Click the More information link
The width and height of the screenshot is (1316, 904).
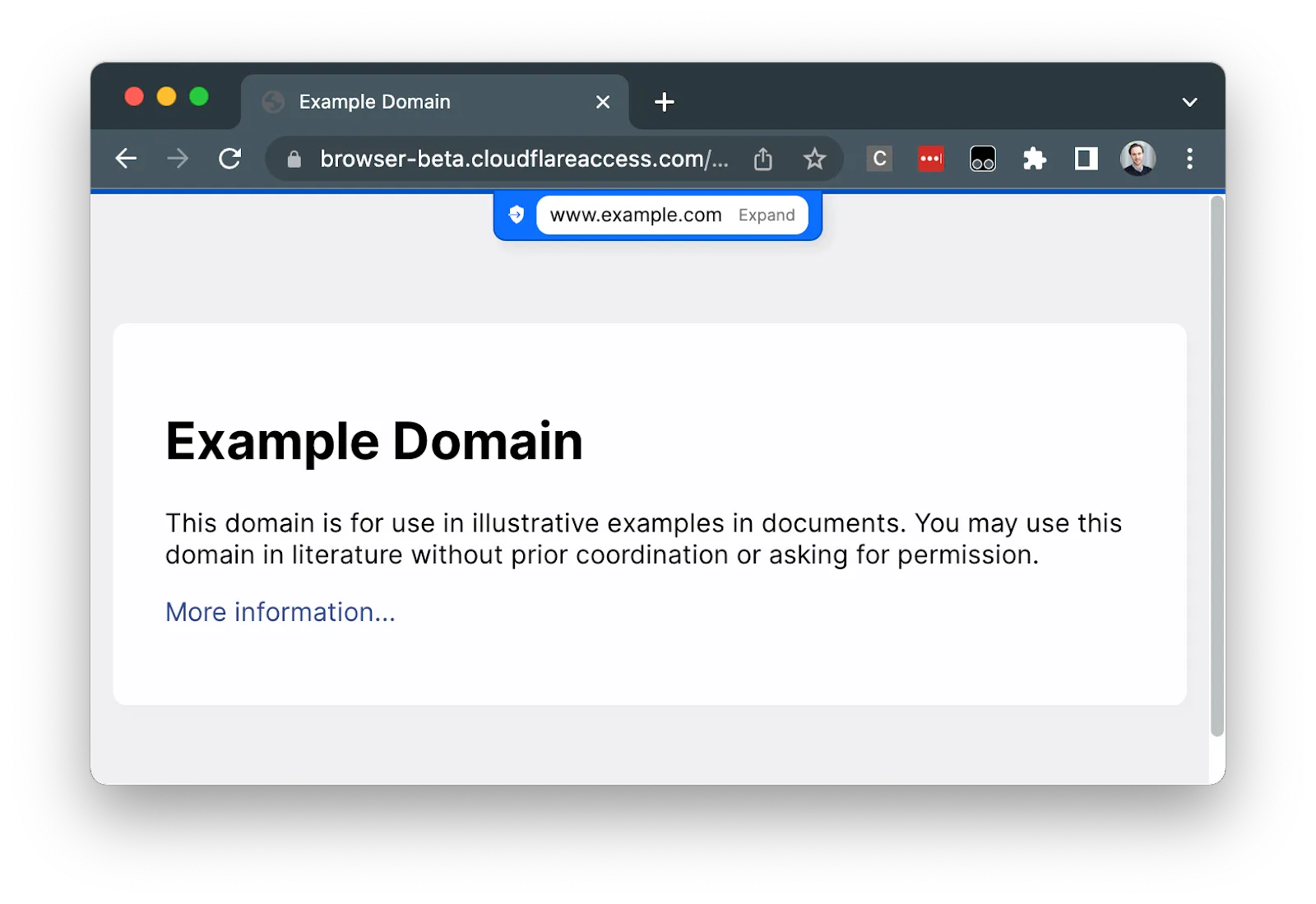(x=280, y=611)
